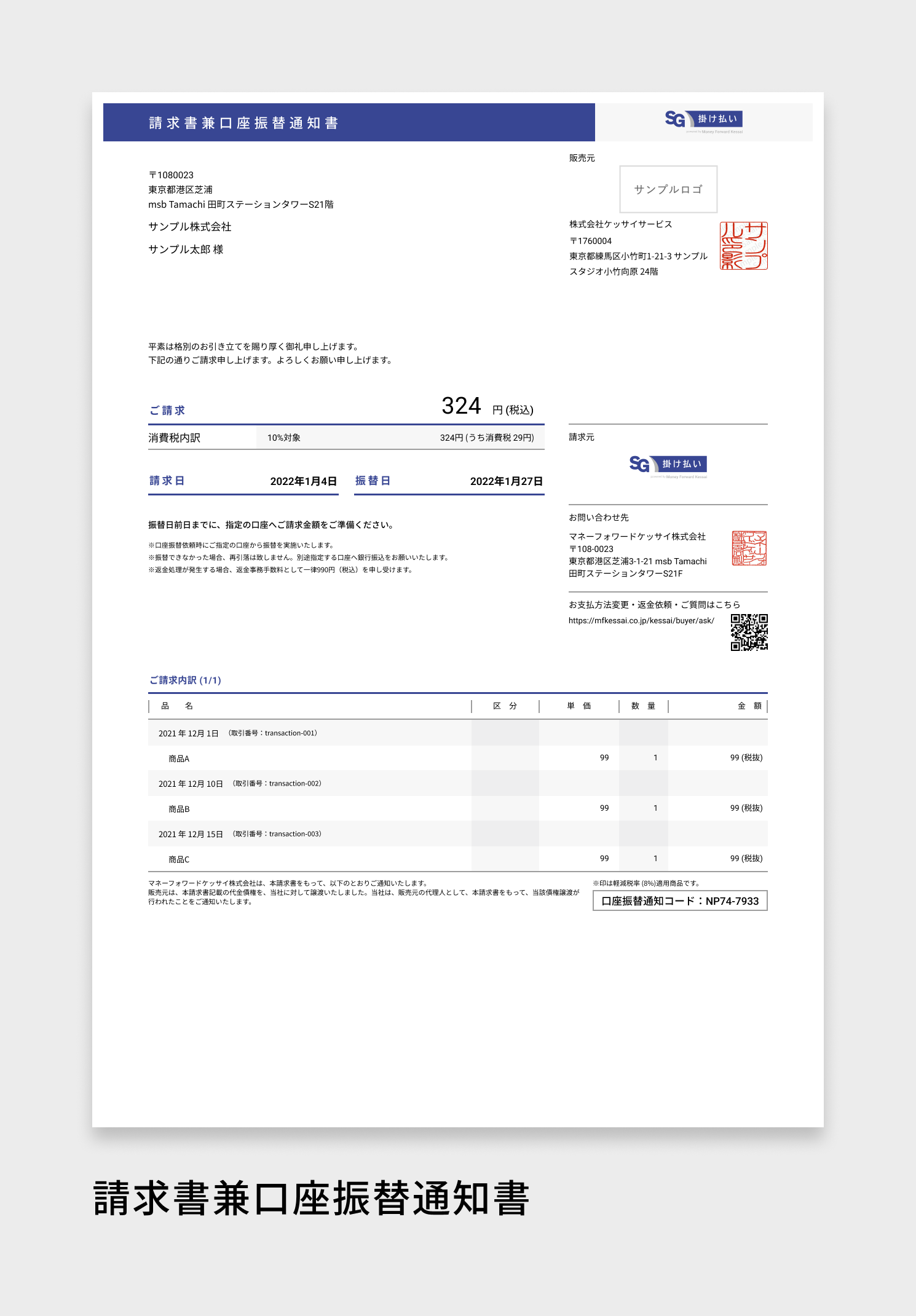Click recipient name サンプル株式会社
This screenshot has width=916, height=1316.
(x=190, y=227)
